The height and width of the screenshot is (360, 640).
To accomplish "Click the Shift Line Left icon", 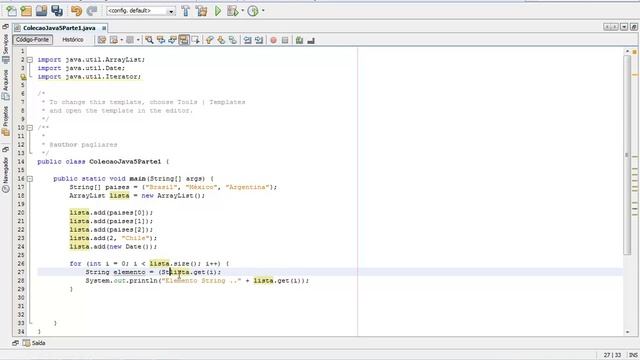I will coord(247,40).
